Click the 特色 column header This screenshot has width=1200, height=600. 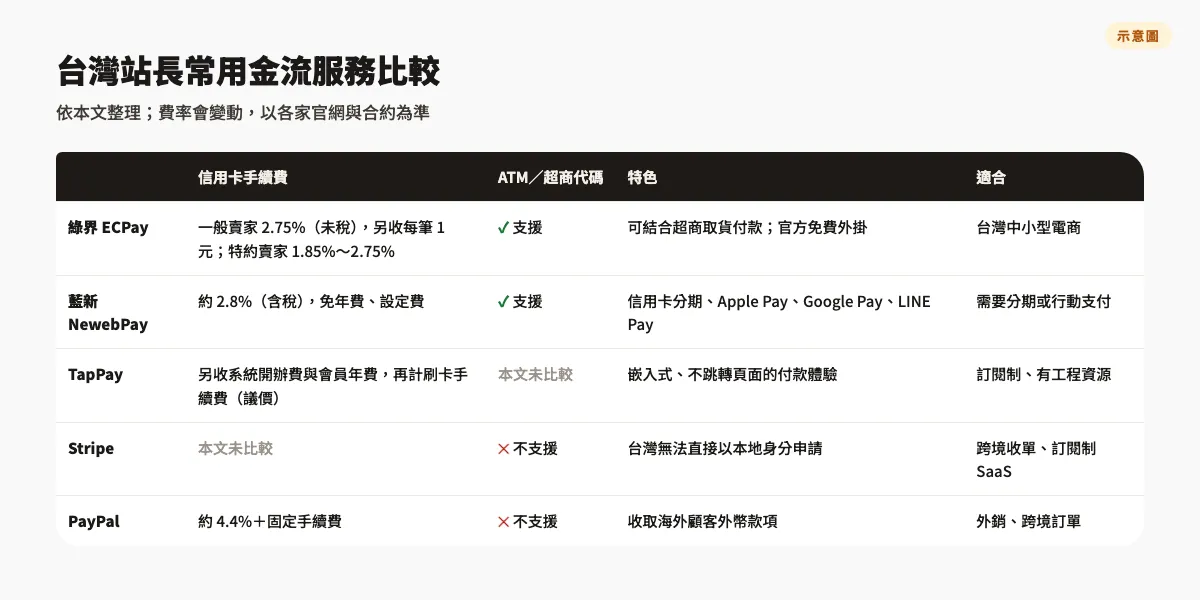coord(642,177)
